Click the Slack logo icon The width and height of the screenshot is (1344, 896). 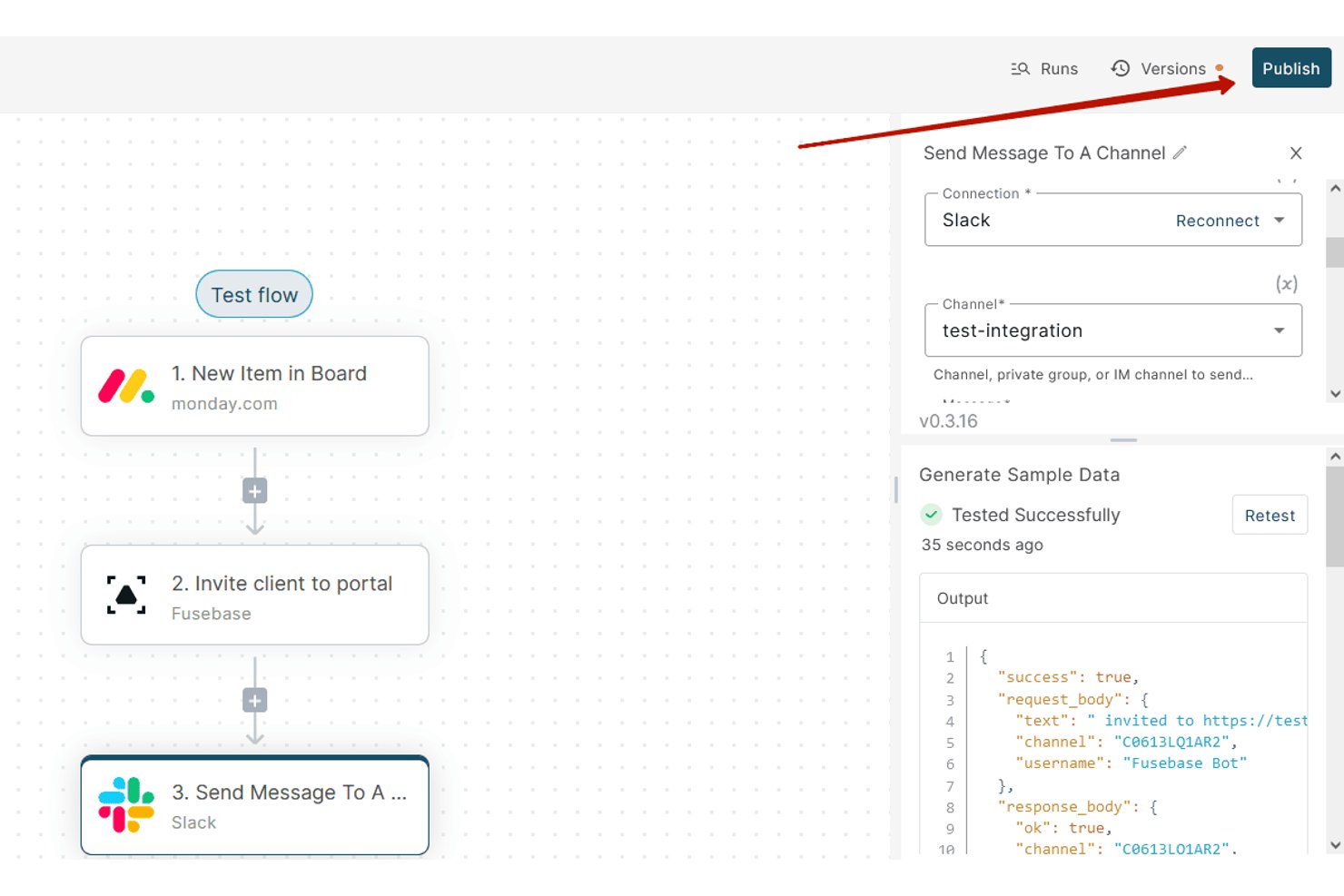click(x=126, y=805)
